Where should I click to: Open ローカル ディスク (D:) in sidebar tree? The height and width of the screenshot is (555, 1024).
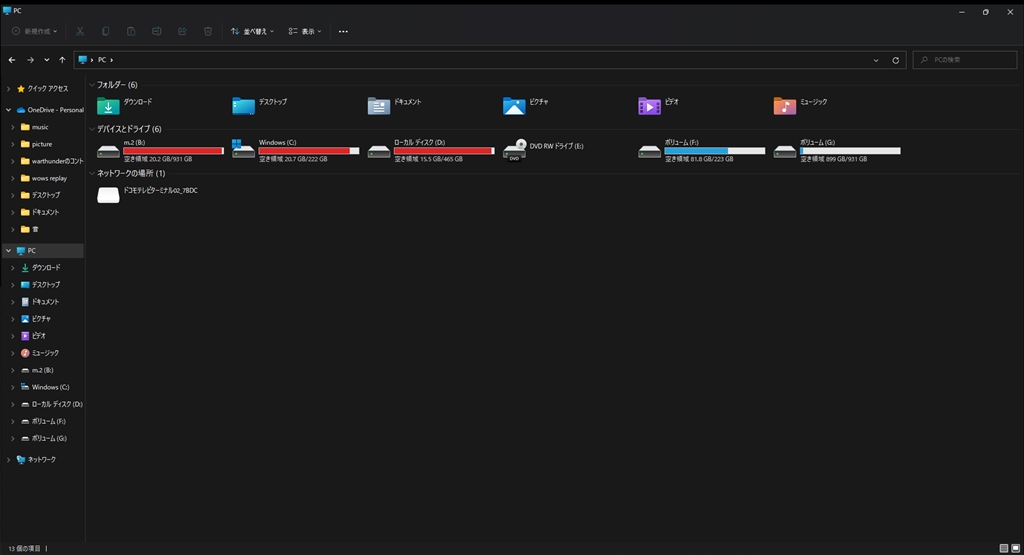point(52,404)
